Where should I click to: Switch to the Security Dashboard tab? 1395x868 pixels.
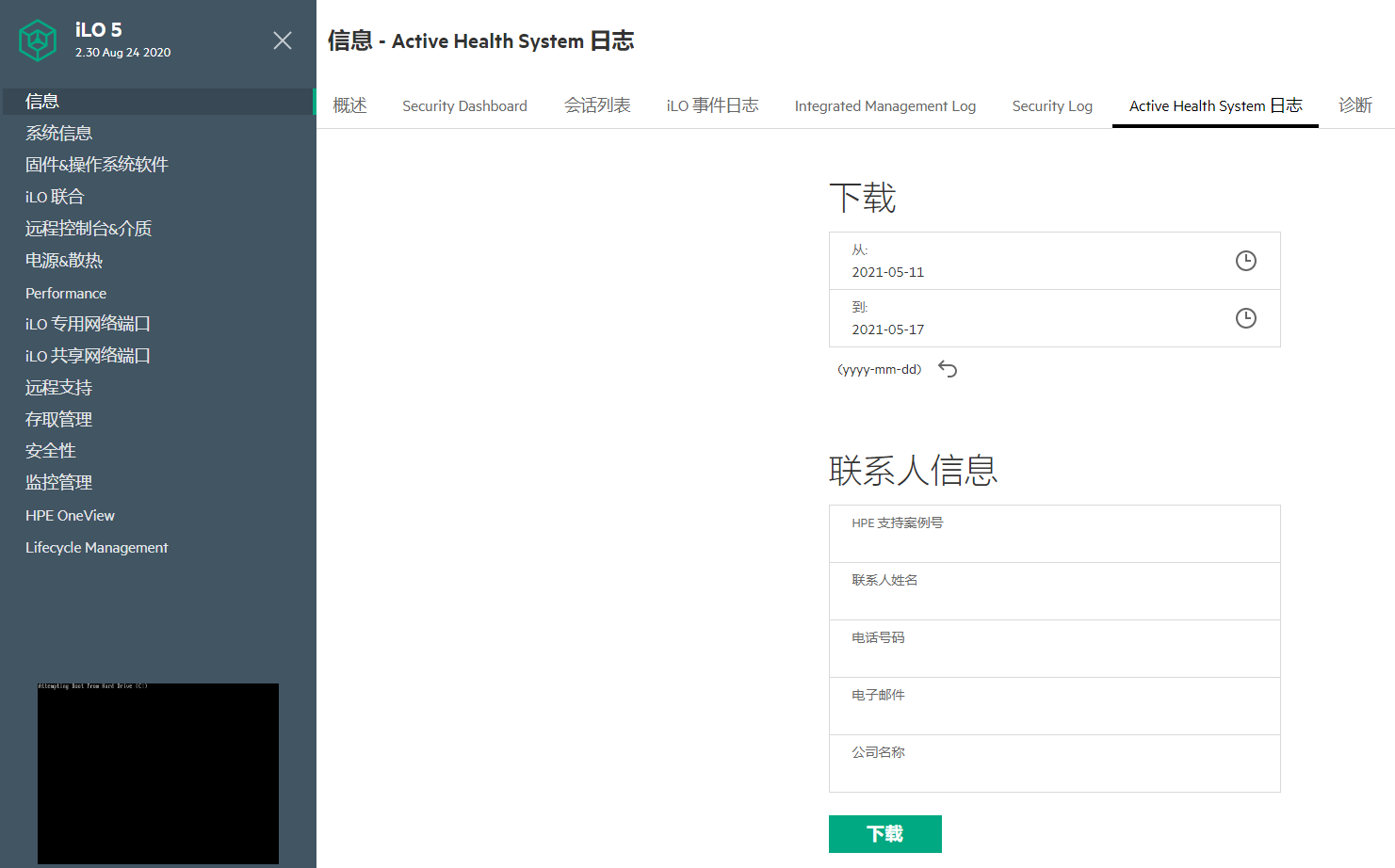pyautogui.click(x=464, y=106)
